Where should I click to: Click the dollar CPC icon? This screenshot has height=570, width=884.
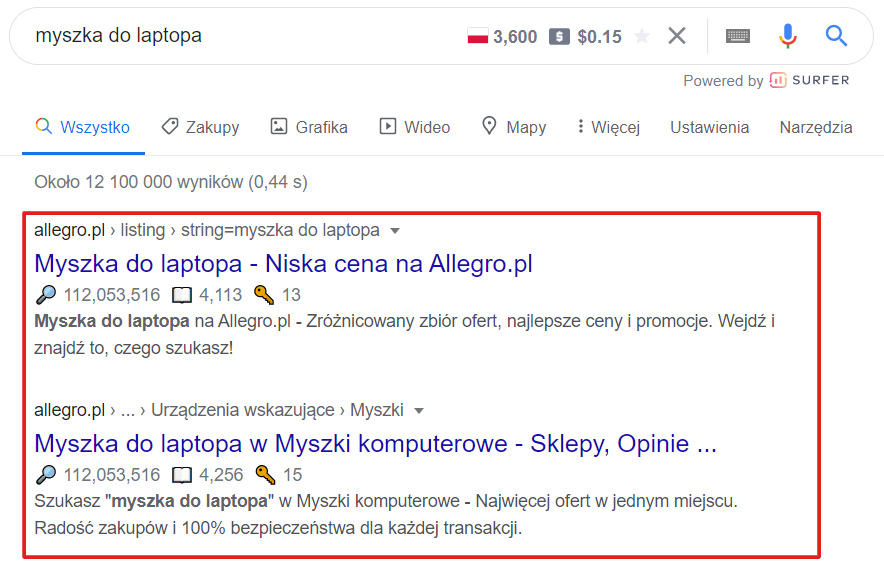pos(559,37)
